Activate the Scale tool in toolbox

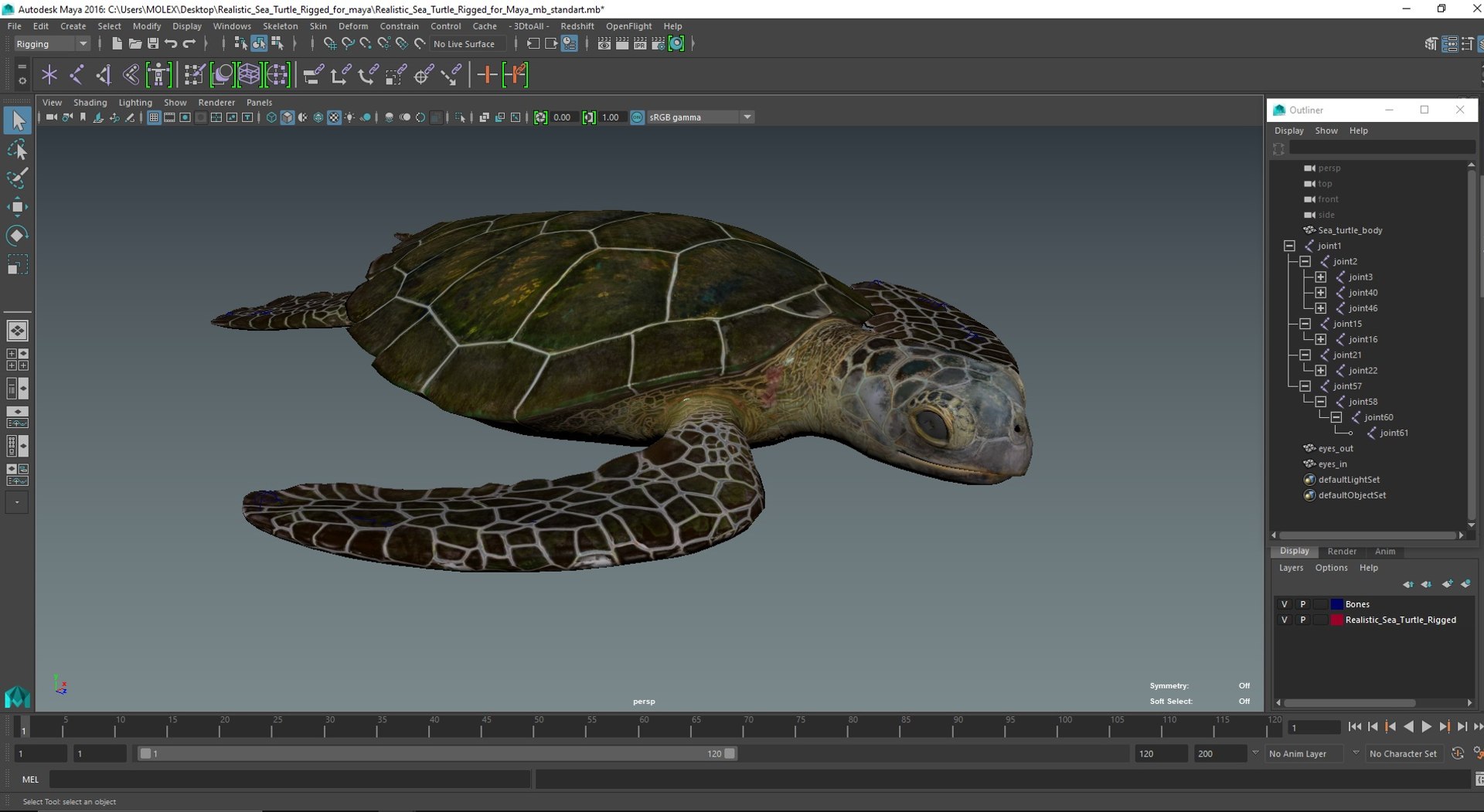click(17, 264)
